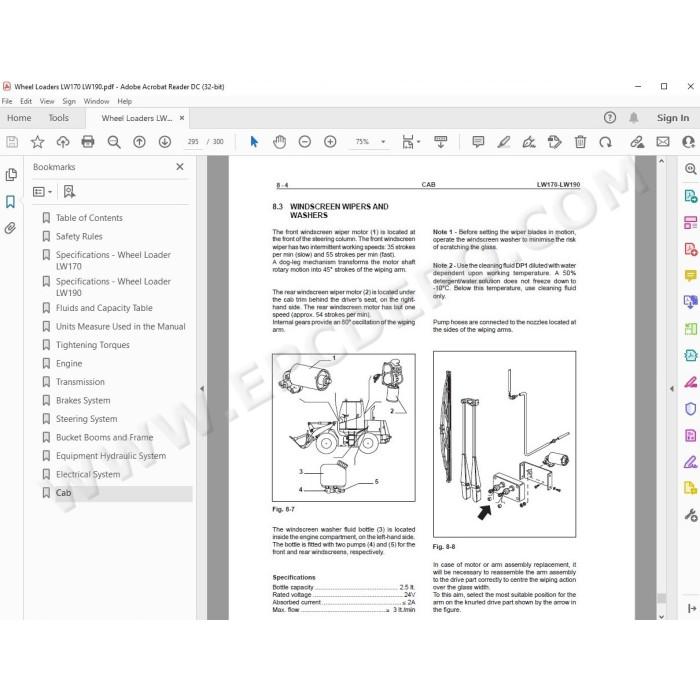Go to next page arrow
The height and width of the screenshot is (700, 700).
165,142
